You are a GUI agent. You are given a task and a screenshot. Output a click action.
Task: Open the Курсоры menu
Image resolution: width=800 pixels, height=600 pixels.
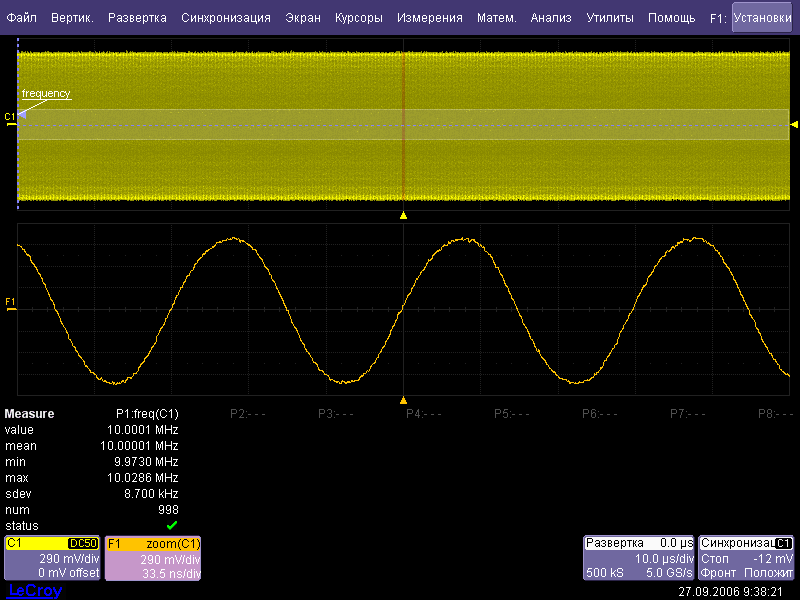click(358, 18)
